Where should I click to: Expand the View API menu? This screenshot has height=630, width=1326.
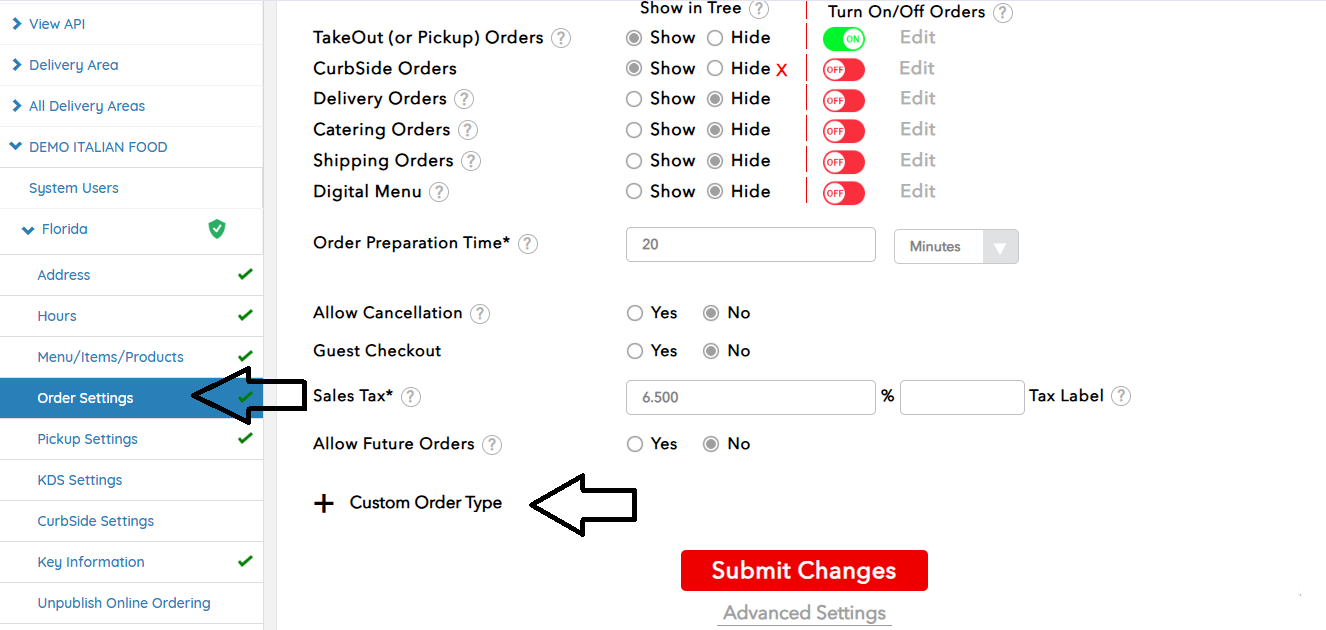tap(16, 24)
